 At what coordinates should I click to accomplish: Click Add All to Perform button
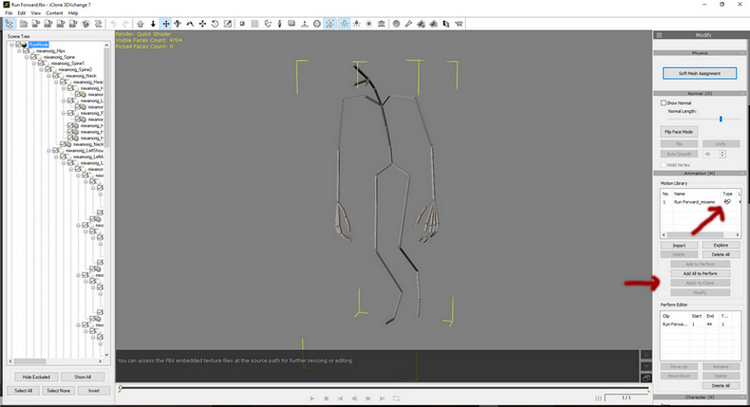tap(699, 273)
